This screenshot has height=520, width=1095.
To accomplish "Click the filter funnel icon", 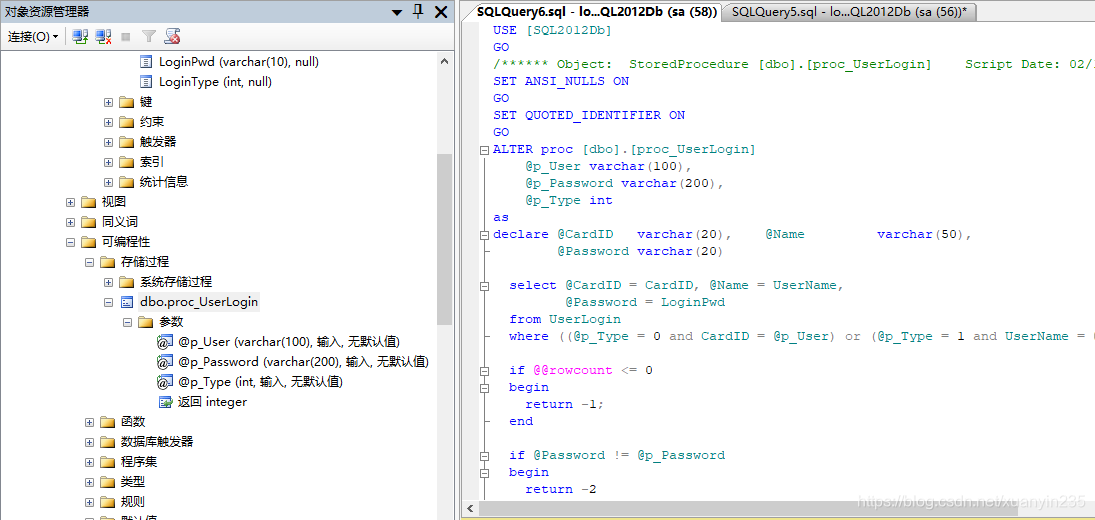I will click(x=149, y=36).
